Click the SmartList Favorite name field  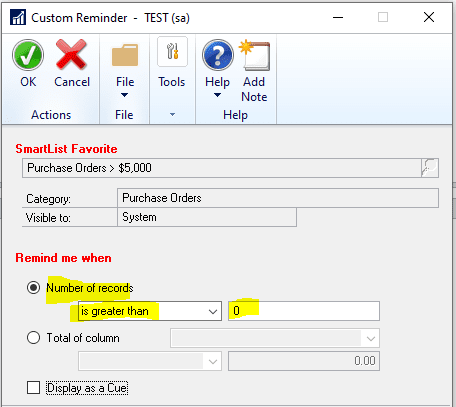tap(222, 168)
